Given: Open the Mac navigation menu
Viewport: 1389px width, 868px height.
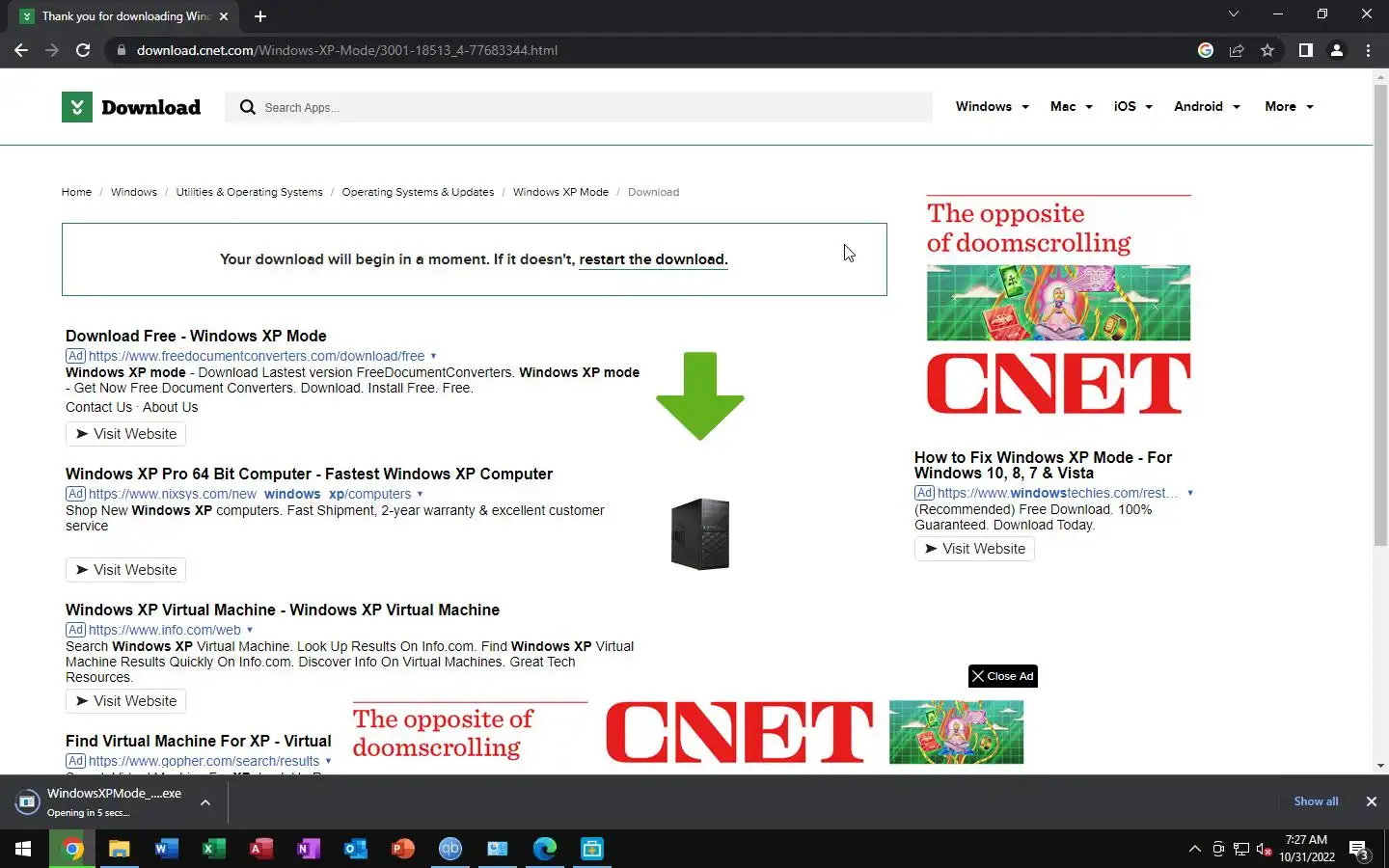Looking at the screenshot, I should coord(1071,107).
